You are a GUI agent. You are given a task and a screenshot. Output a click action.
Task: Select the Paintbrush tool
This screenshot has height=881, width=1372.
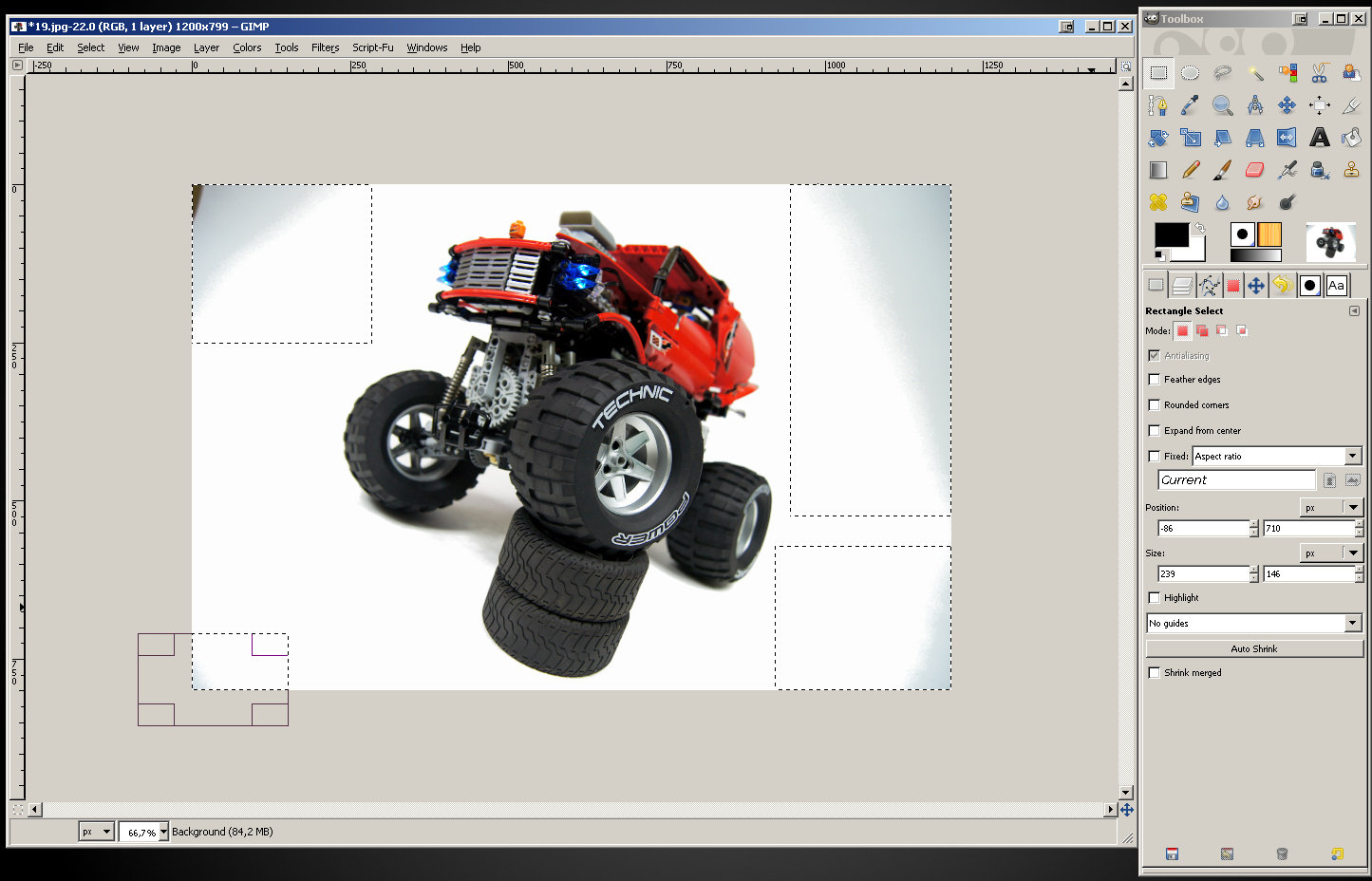click(x=1223, y=170)
